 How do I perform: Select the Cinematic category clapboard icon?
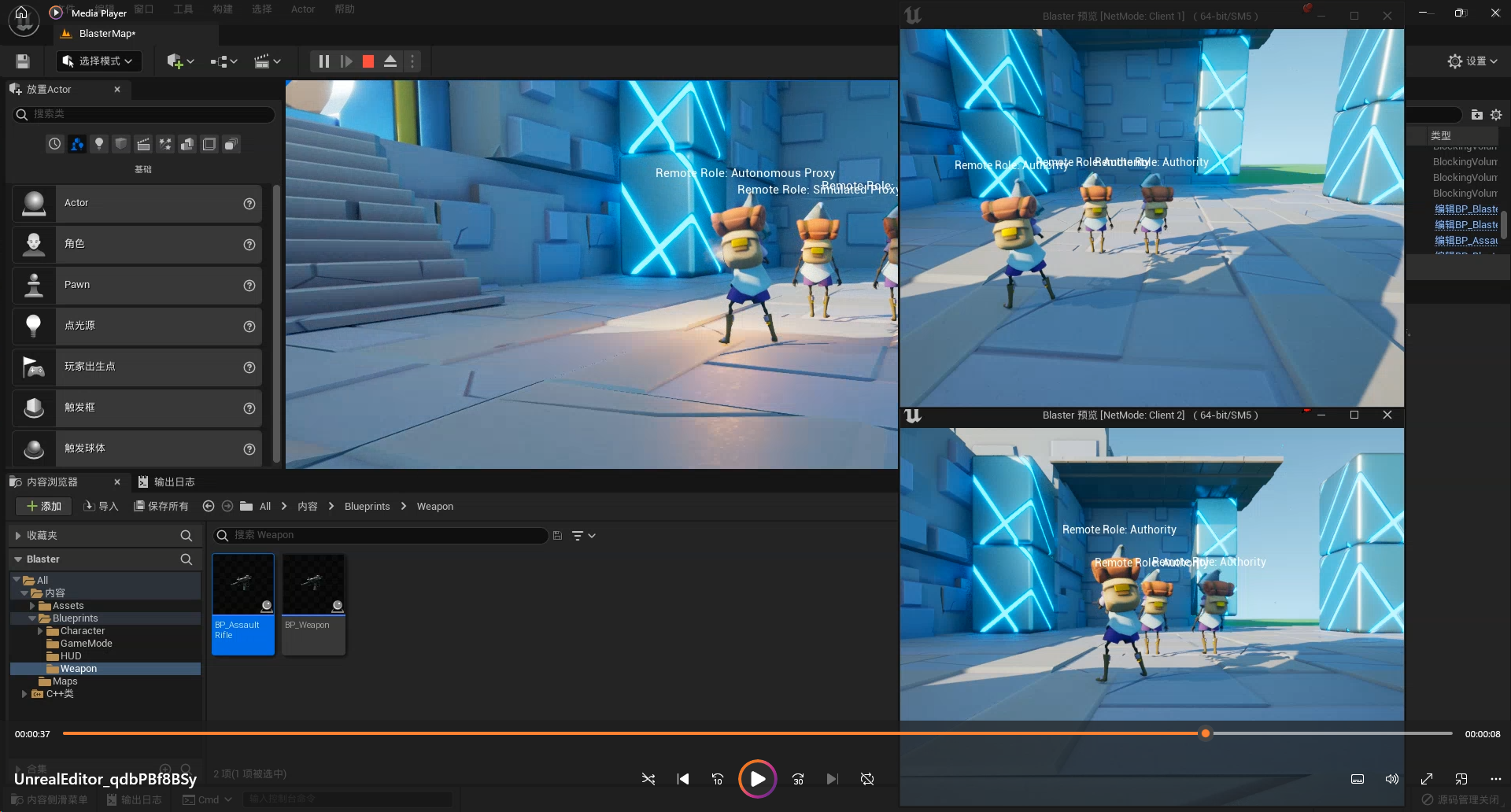coord(143,144)
